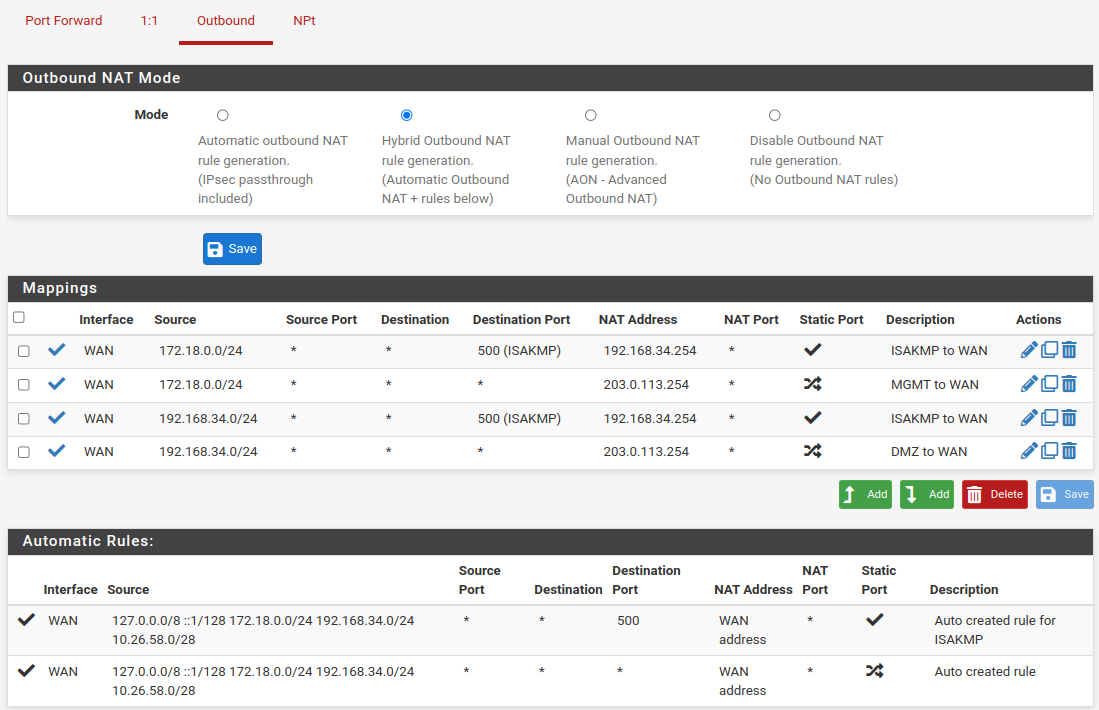
Task: Click the enabled checkmark of Auto created rule for ISAKMP
Action: pos(27,620)
